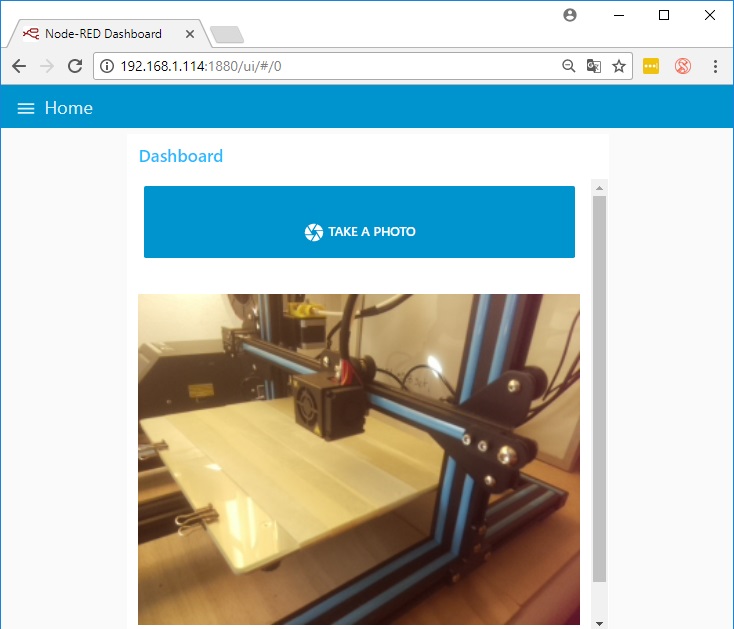Click the zoom magnifier icon in address bar
The width and height of the screenshot is (734, 629).
(x=568, y=66)
